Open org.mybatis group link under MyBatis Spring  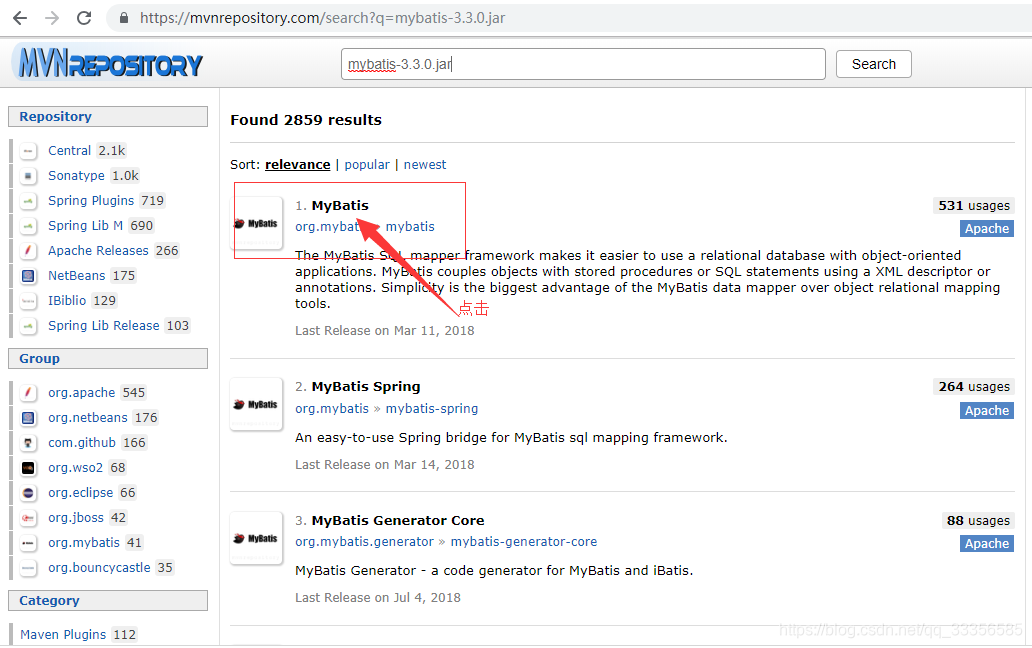pyautogui.click(x=332, y=409)
